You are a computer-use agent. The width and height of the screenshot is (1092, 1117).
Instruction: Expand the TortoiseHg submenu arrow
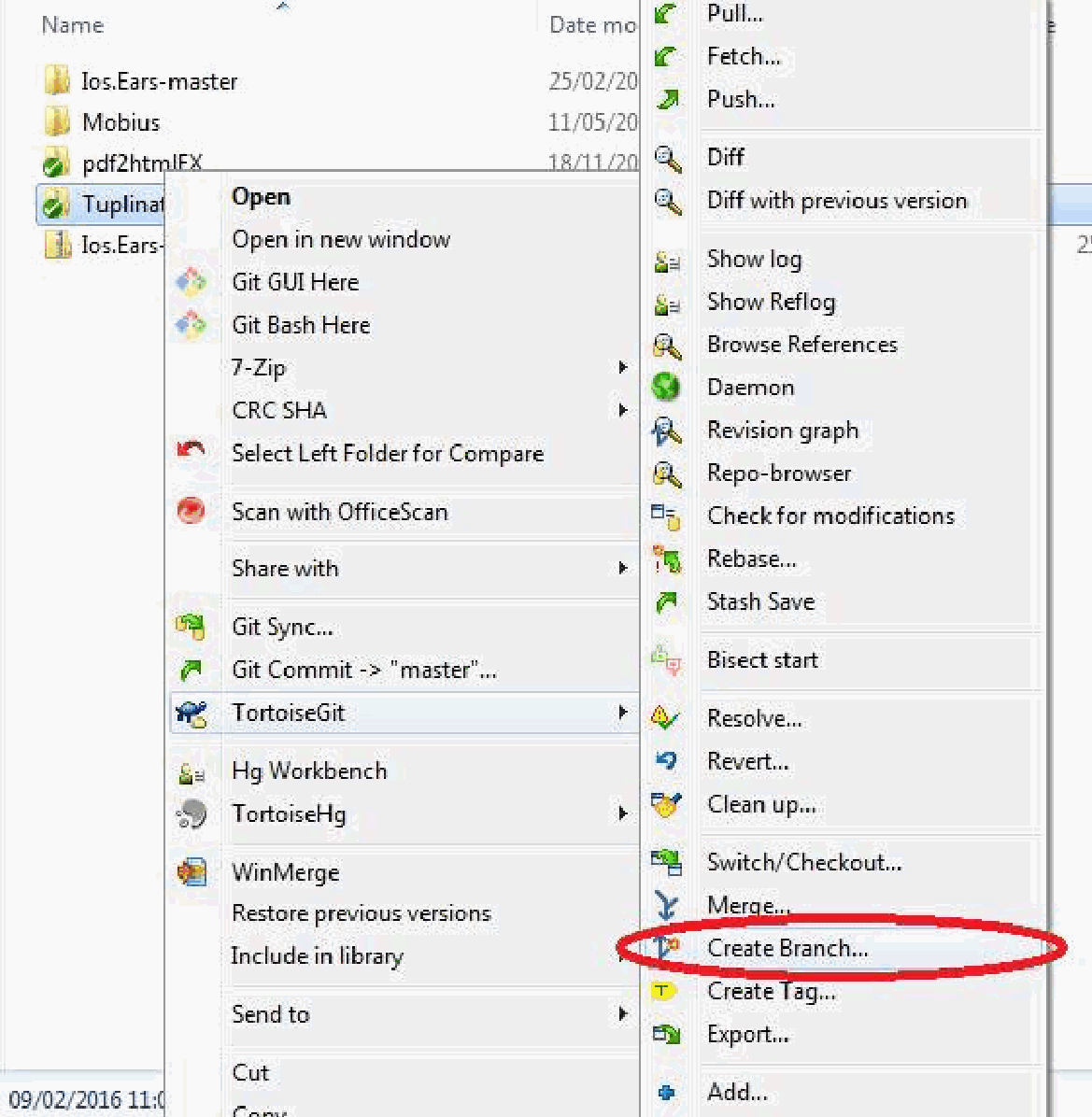click(623, 813)
